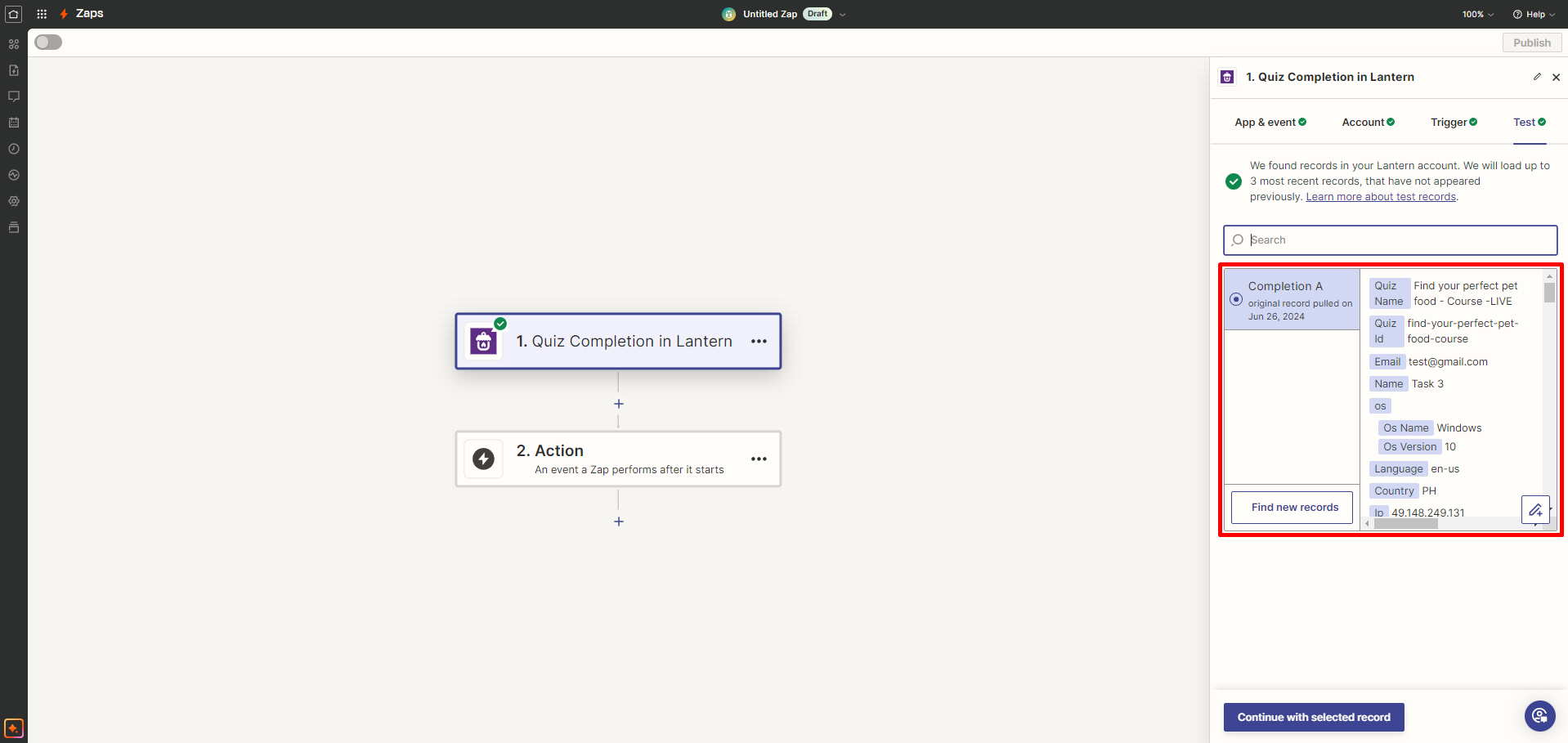Click the Lantern app icon in step 1
This screenshot has height=743, width=1568.
point(483,342)
